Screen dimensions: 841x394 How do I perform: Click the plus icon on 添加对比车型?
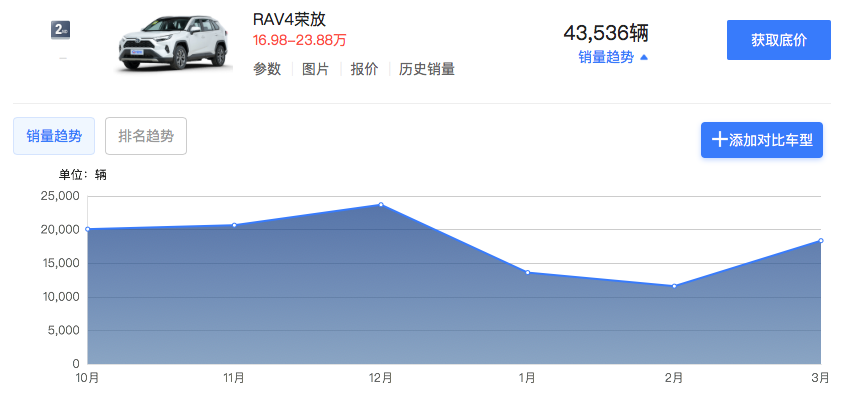point(719,140)
